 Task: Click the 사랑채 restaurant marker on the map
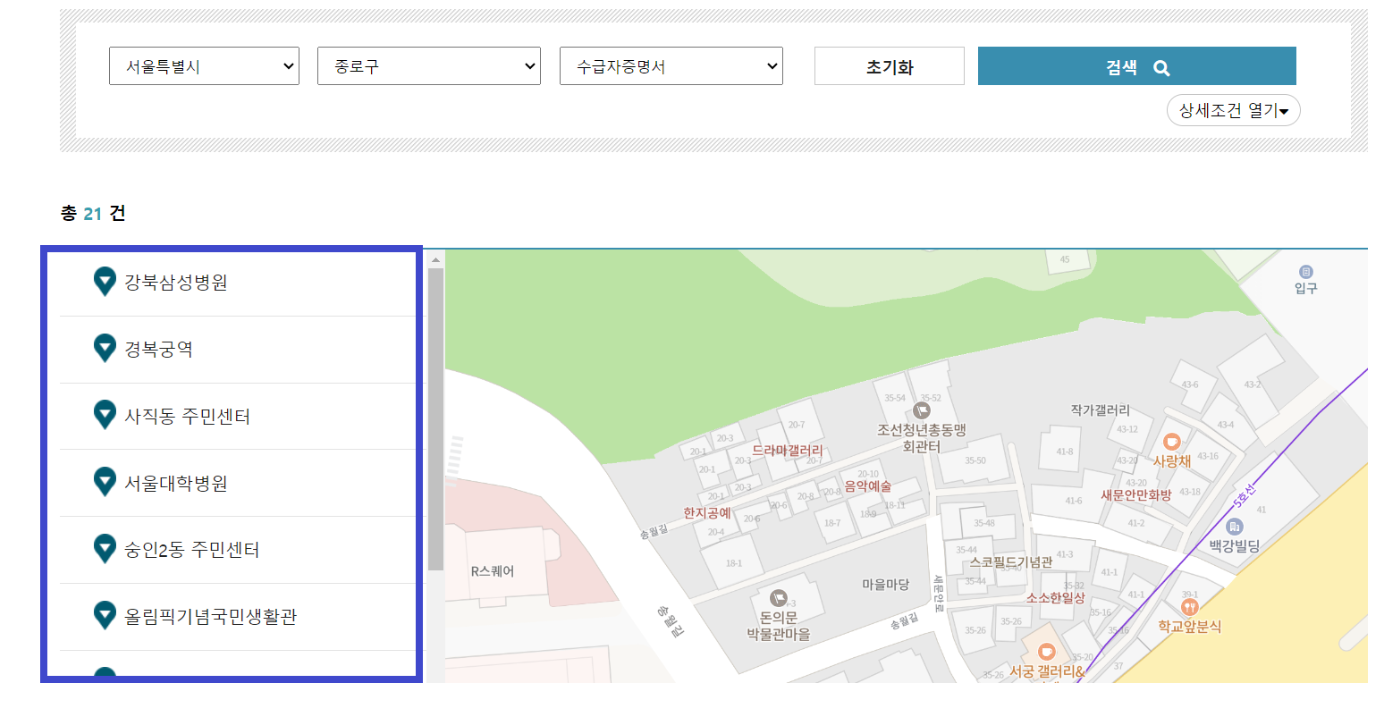coord(1170,441)
